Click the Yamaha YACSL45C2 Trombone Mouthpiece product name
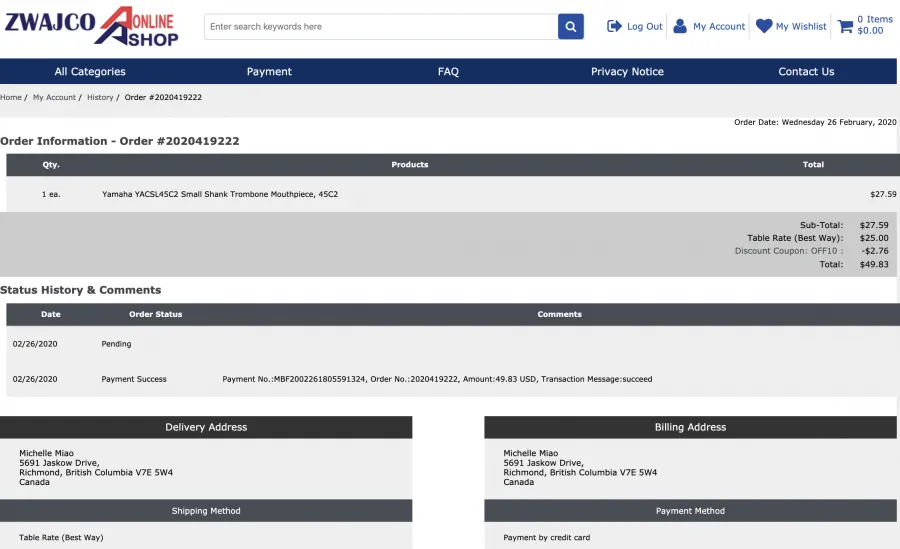This screenshot has width=900, height=549. 220,194
